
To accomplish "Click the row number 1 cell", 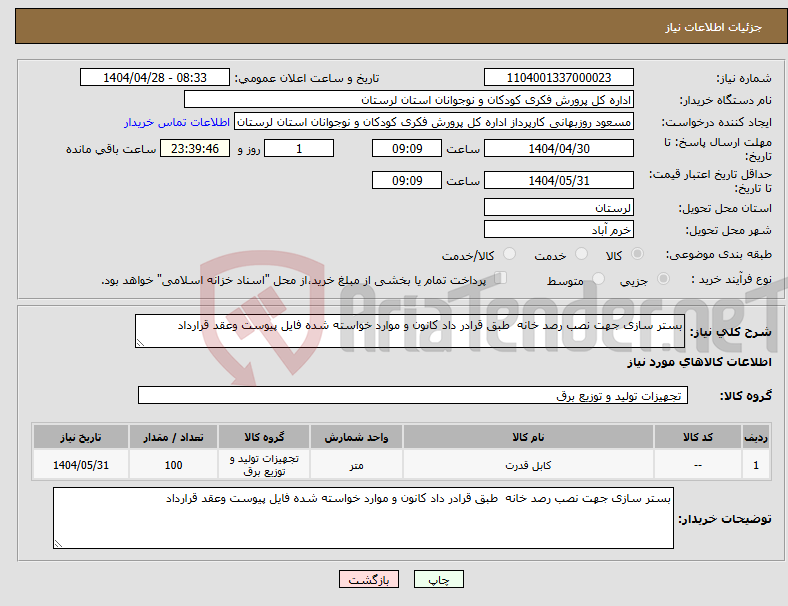I will pyautogui.click(x=755, y=465).
